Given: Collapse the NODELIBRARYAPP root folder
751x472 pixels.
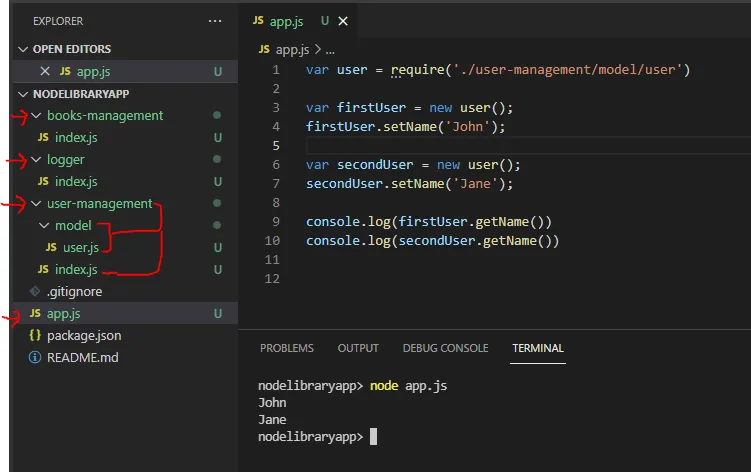Looking at the screenshot, I should point(24,93).
